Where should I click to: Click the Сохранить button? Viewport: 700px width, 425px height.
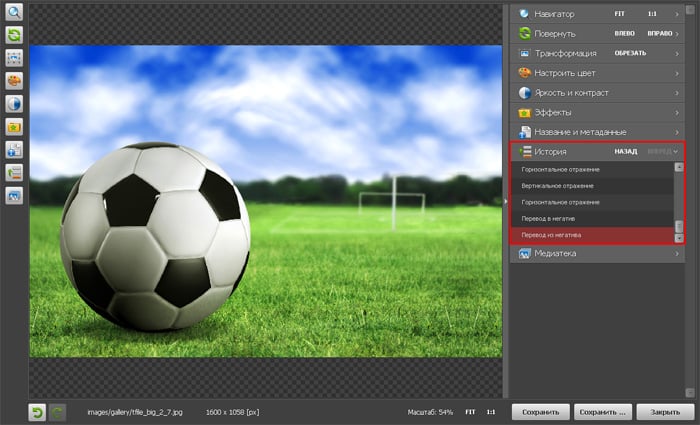click(541, 411)
